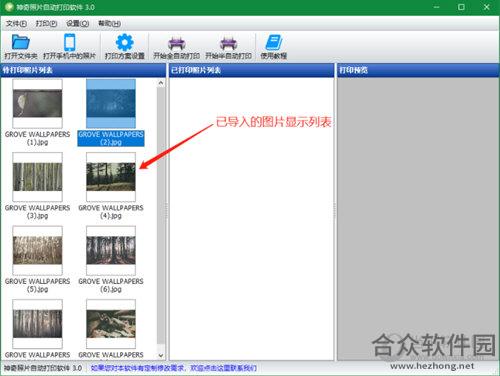Viewport: 500px width, 376px height.
Task: Start 开始半自动打印 printer icon
Action: [x=228, y=43]
